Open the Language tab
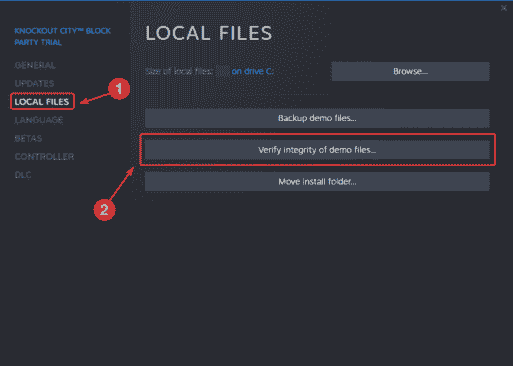Image resolution: width=513 pixels, height=366 pixels. (x=39, y=120)
